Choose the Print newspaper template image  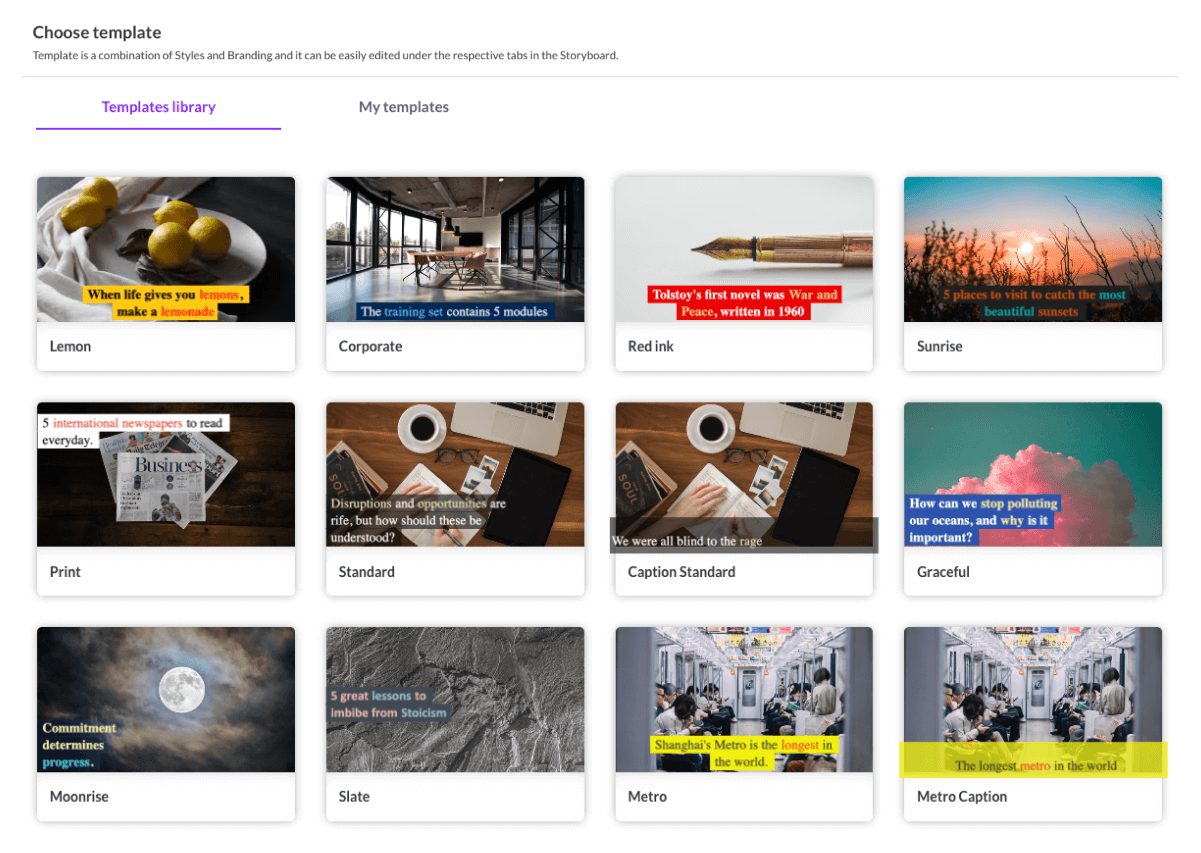(x=166, y=474)
